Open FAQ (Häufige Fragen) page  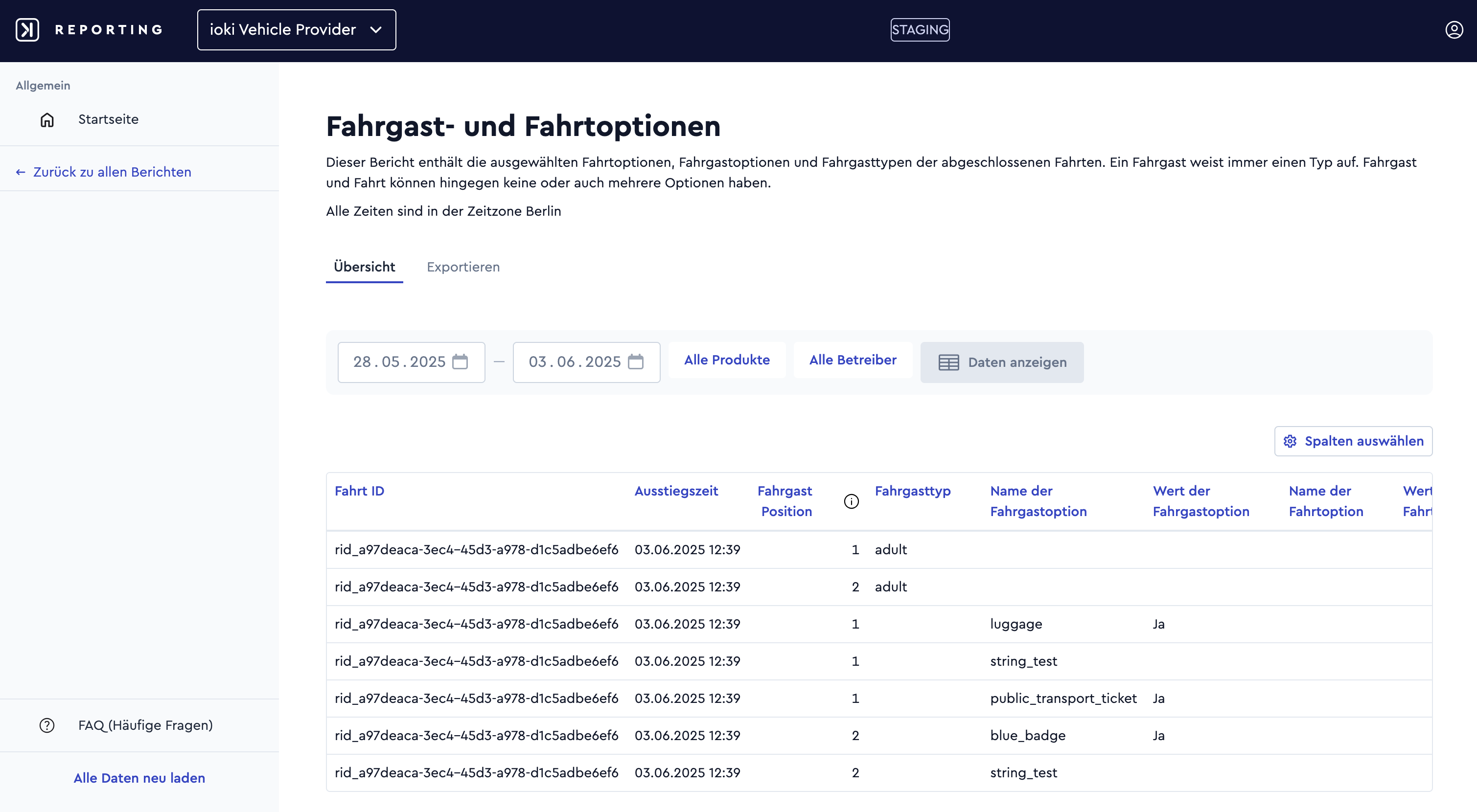pyautogui.click(x=146, y=725)
